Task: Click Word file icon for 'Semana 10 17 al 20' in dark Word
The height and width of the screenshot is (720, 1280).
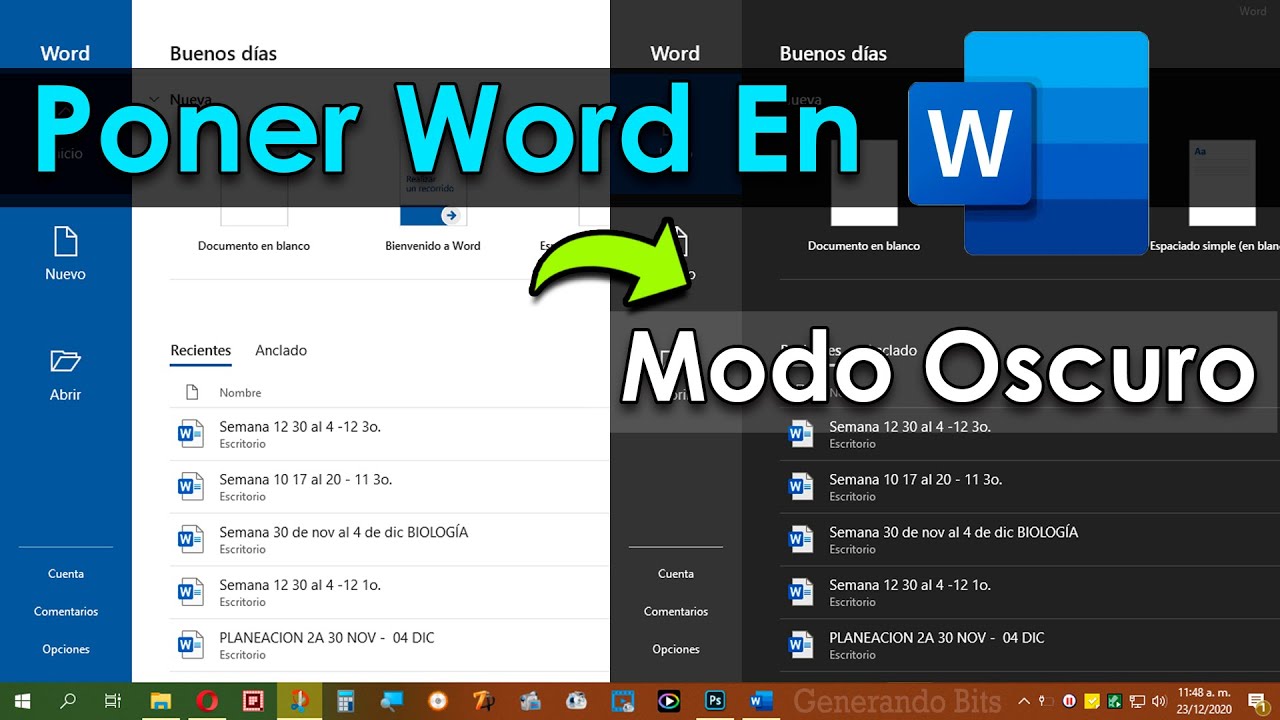Action: point(800,487)
